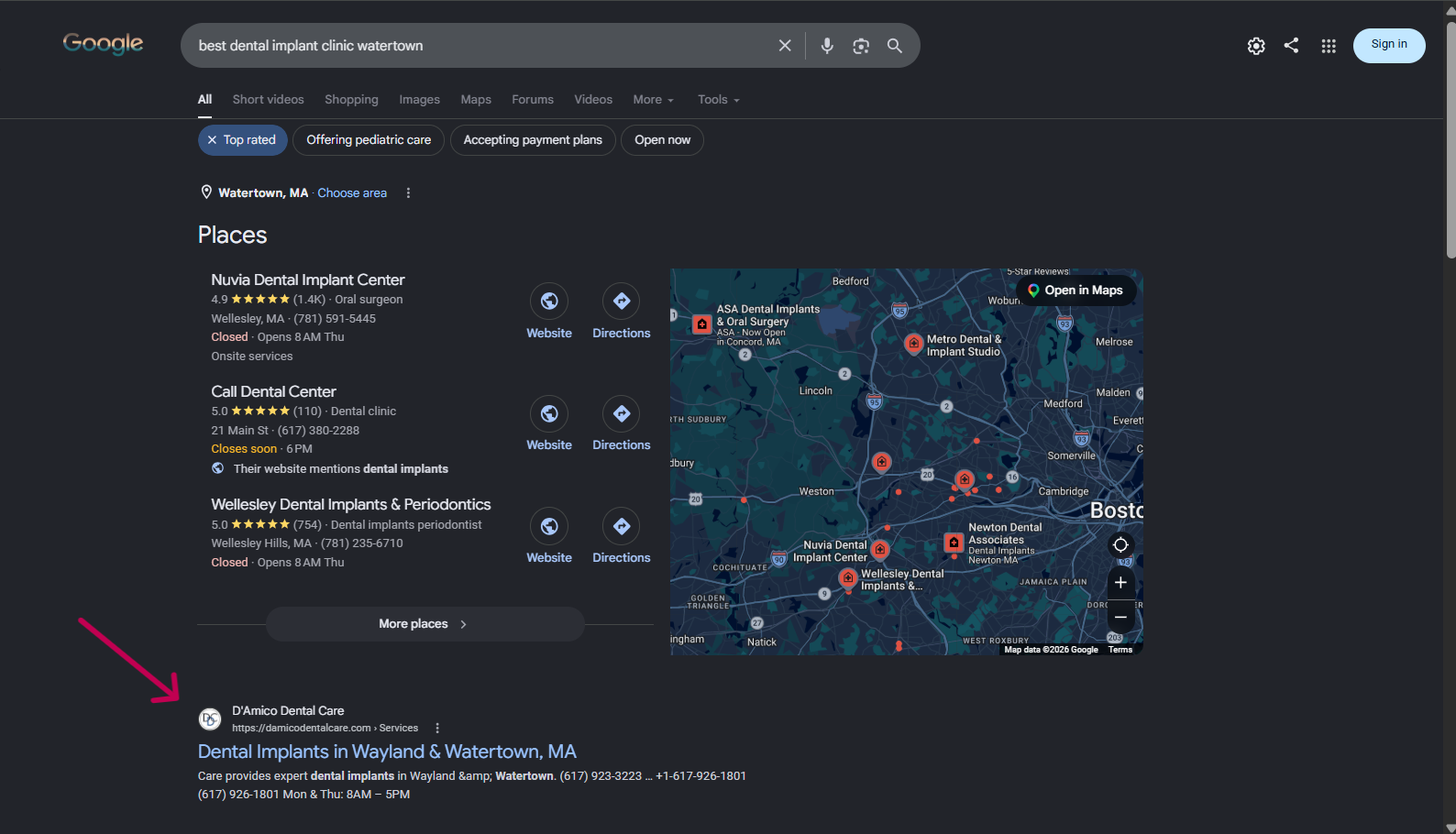Select the Nuvia Dental Implant Center map pin

[x=880, y=549]
